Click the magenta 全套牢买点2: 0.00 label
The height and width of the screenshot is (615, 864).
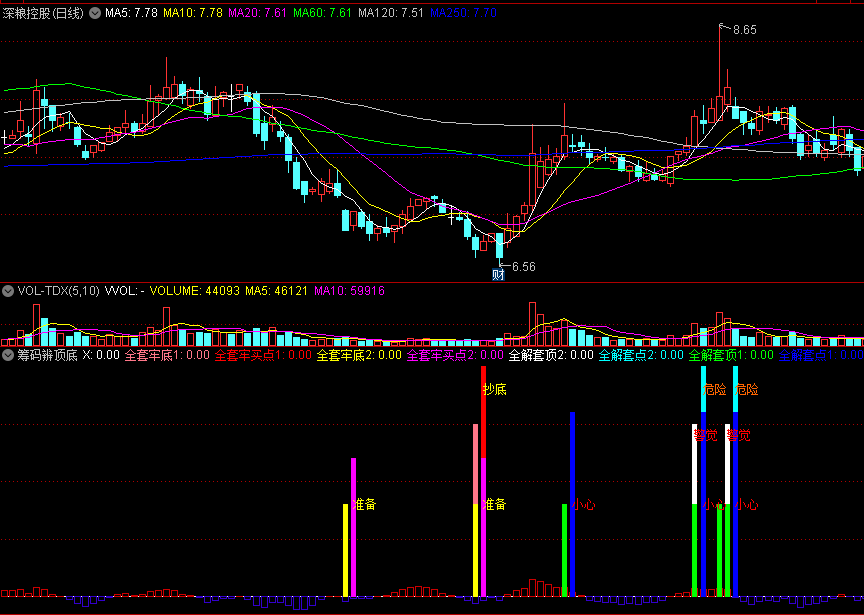tap(455, 355)
